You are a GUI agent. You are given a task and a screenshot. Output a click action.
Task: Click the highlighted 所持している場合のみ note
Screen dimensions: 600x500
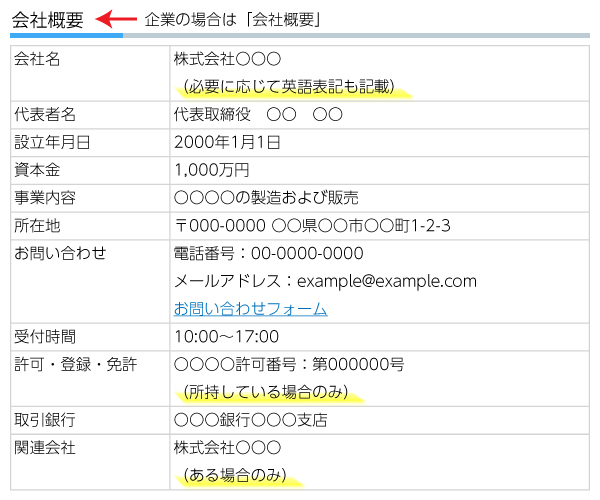click(x=266, y=391)
